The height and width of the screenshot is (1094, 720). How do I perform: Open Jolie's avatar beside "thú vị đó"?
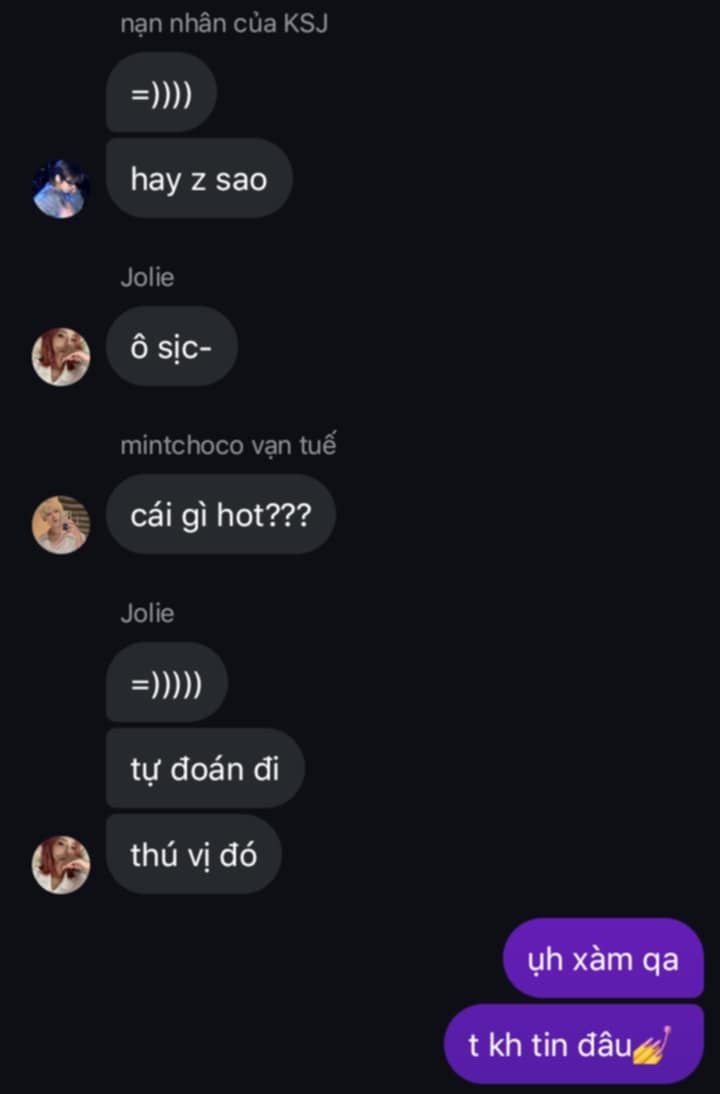[x=61, y=864]
